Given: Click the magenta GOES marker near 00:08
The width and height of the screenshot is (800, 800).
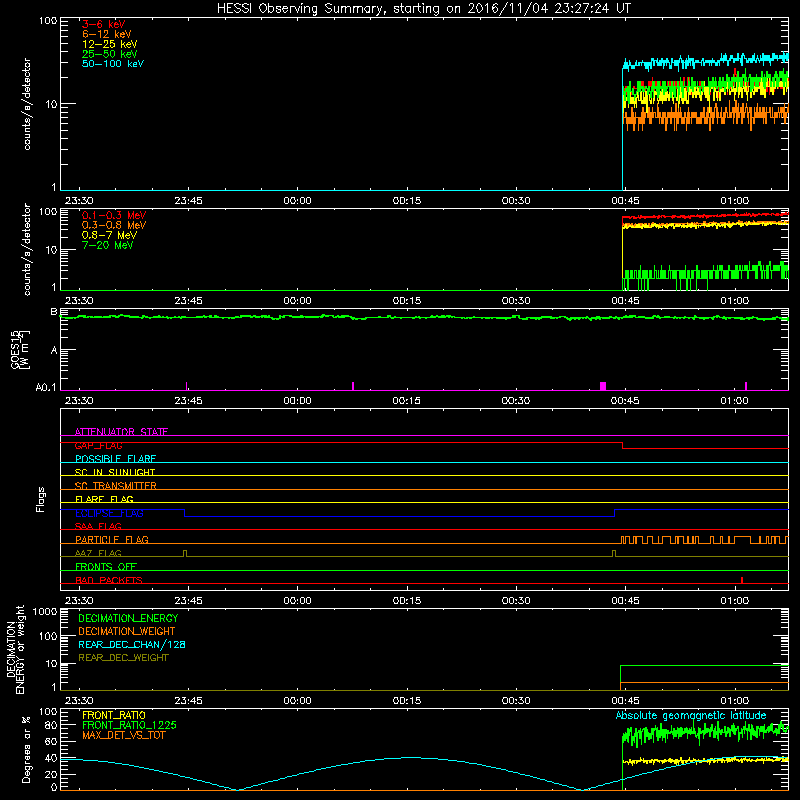Looking at the screenshot, I should (353, 386).
